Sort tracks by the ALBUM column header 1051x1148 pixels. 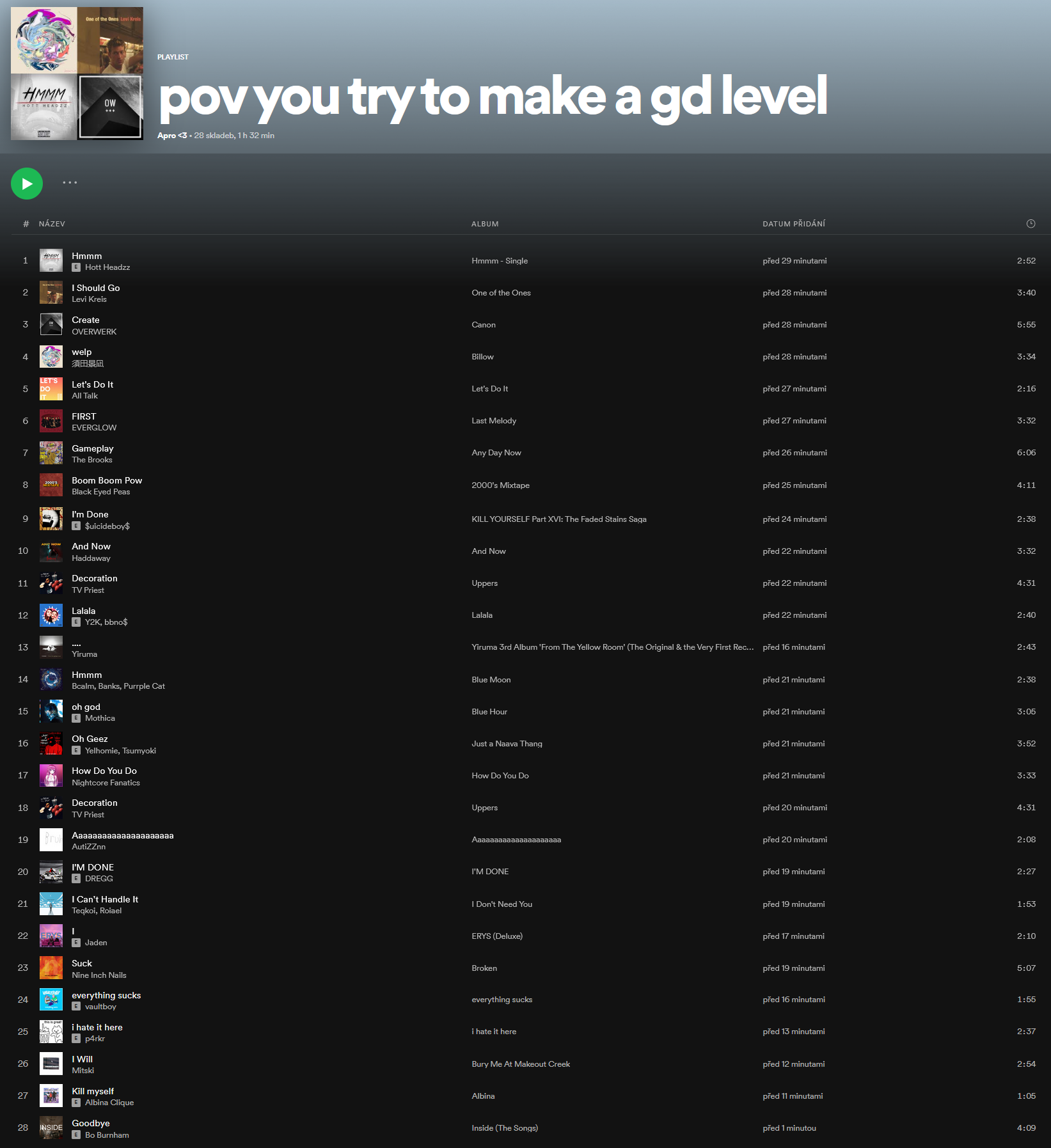(484, 224)
